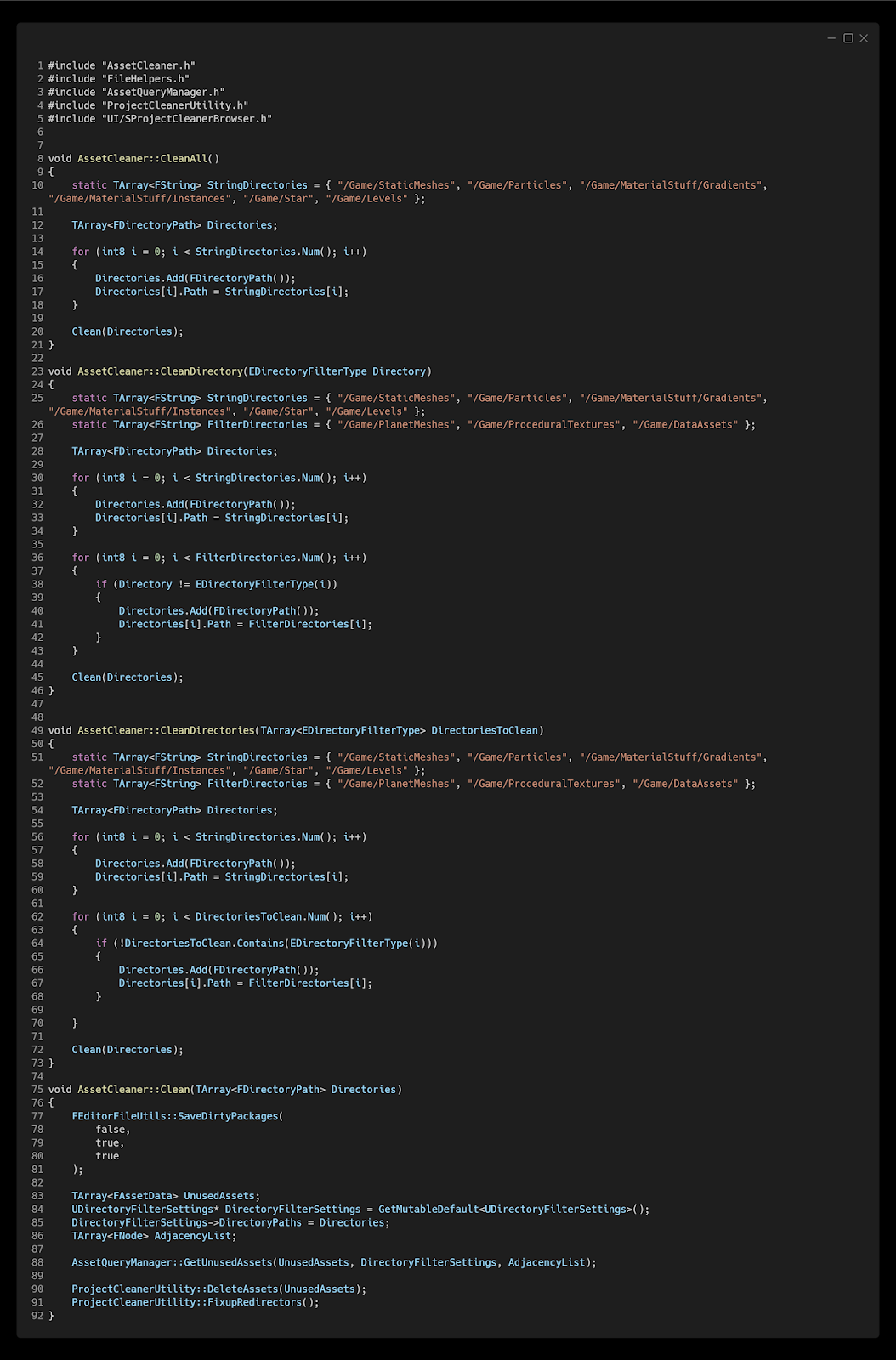
Task: Click "Directories.Add(FDirectoryPath());" on line 66
Action: 219,970
